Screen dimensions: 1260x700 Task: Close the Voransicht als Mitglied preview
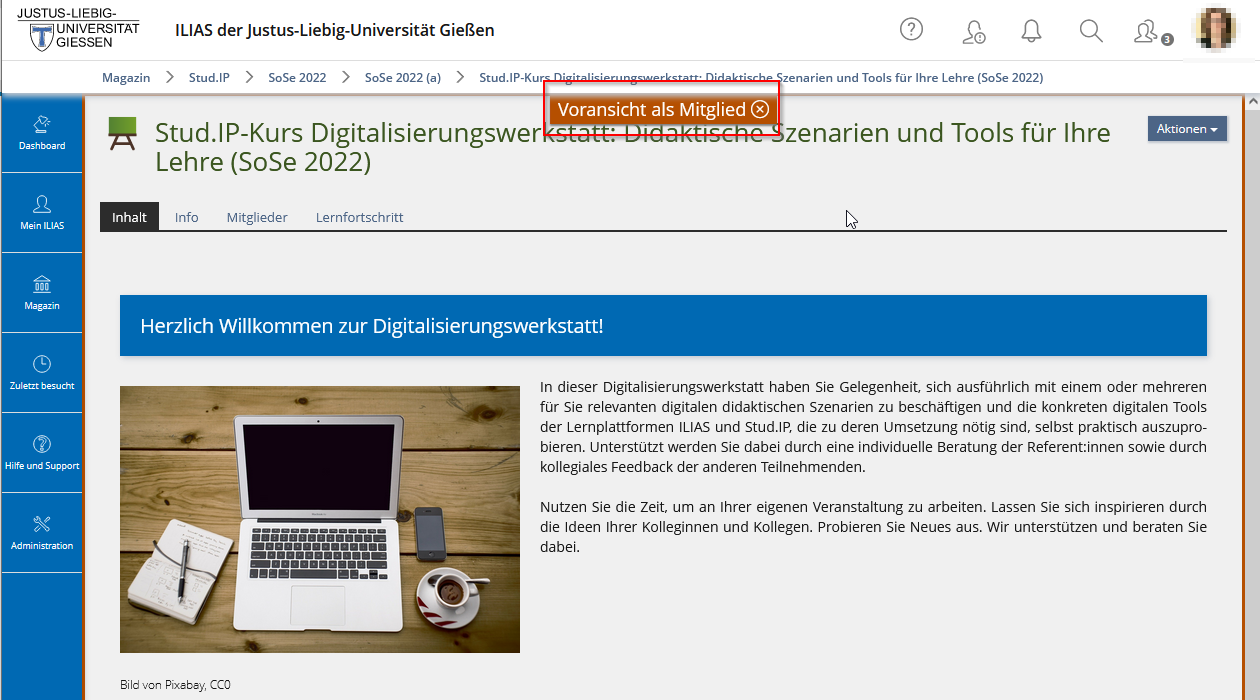click(760, 110)
